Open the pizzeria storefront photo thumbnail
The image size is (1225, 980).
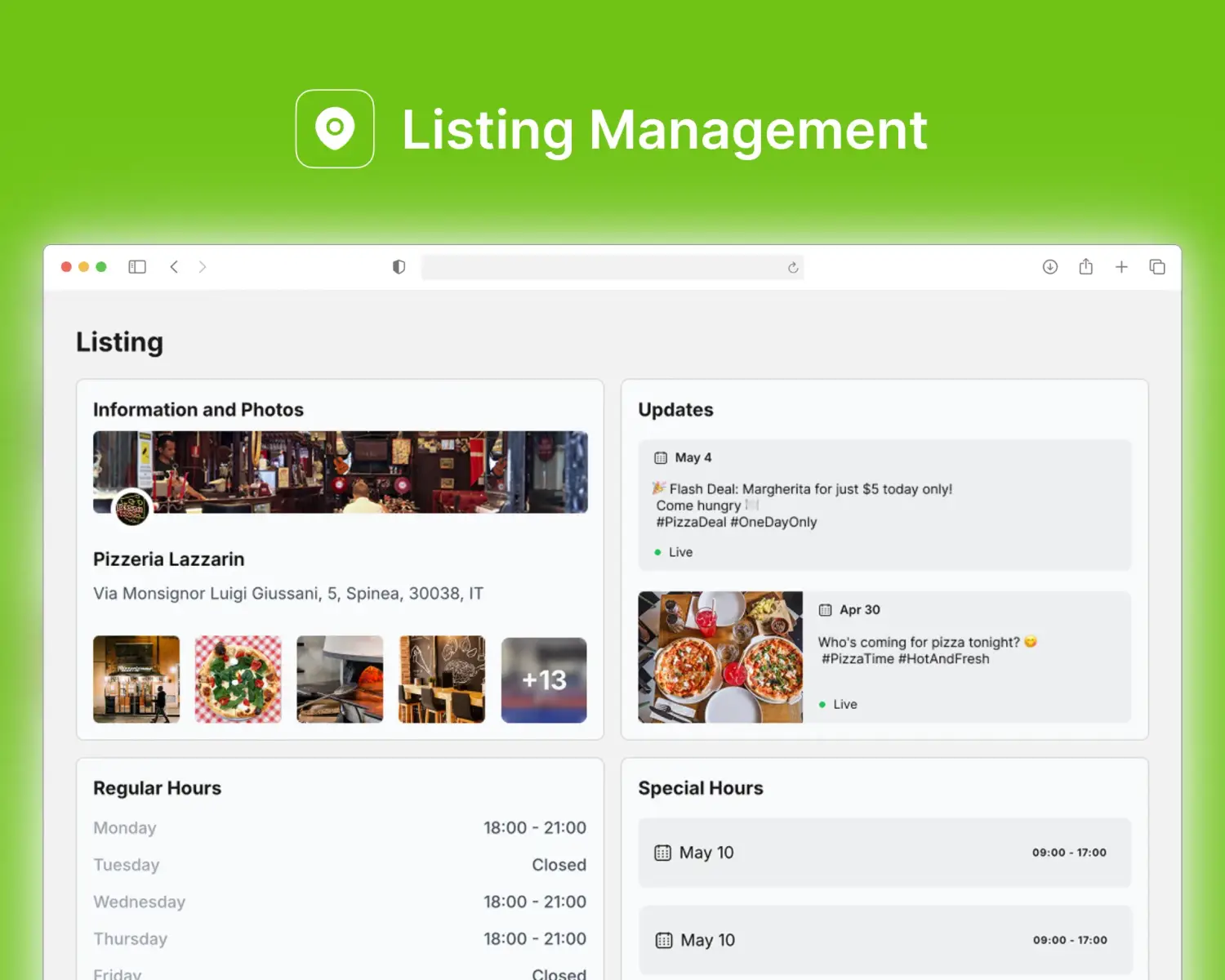(136, 679)
